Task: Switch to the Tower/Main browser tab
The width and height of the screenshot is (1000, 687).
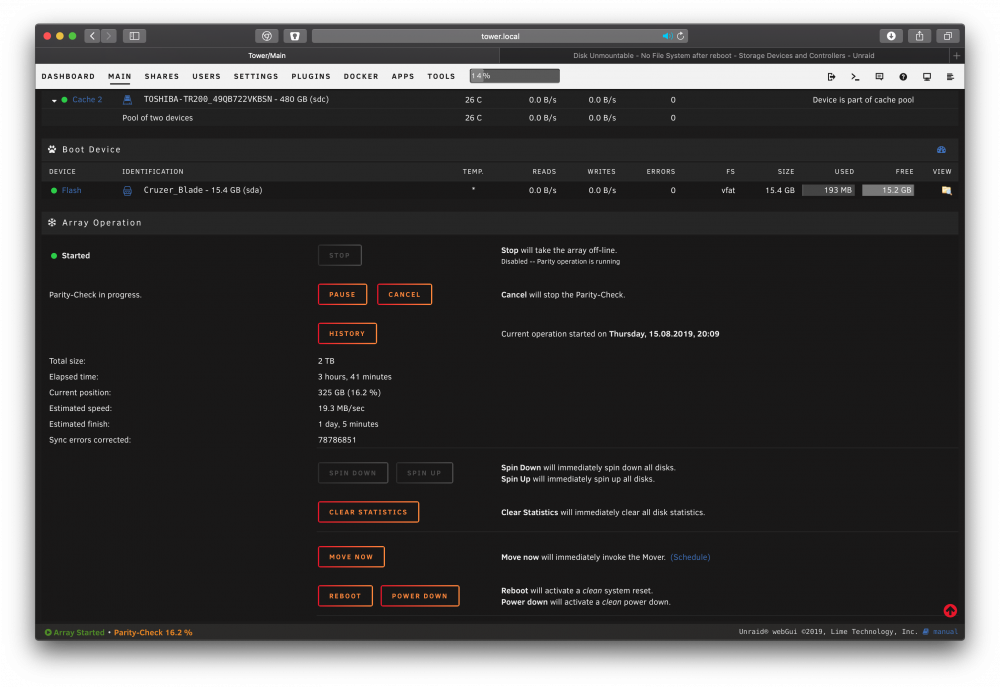Action: pyautogui.click(x=267, y=55)
